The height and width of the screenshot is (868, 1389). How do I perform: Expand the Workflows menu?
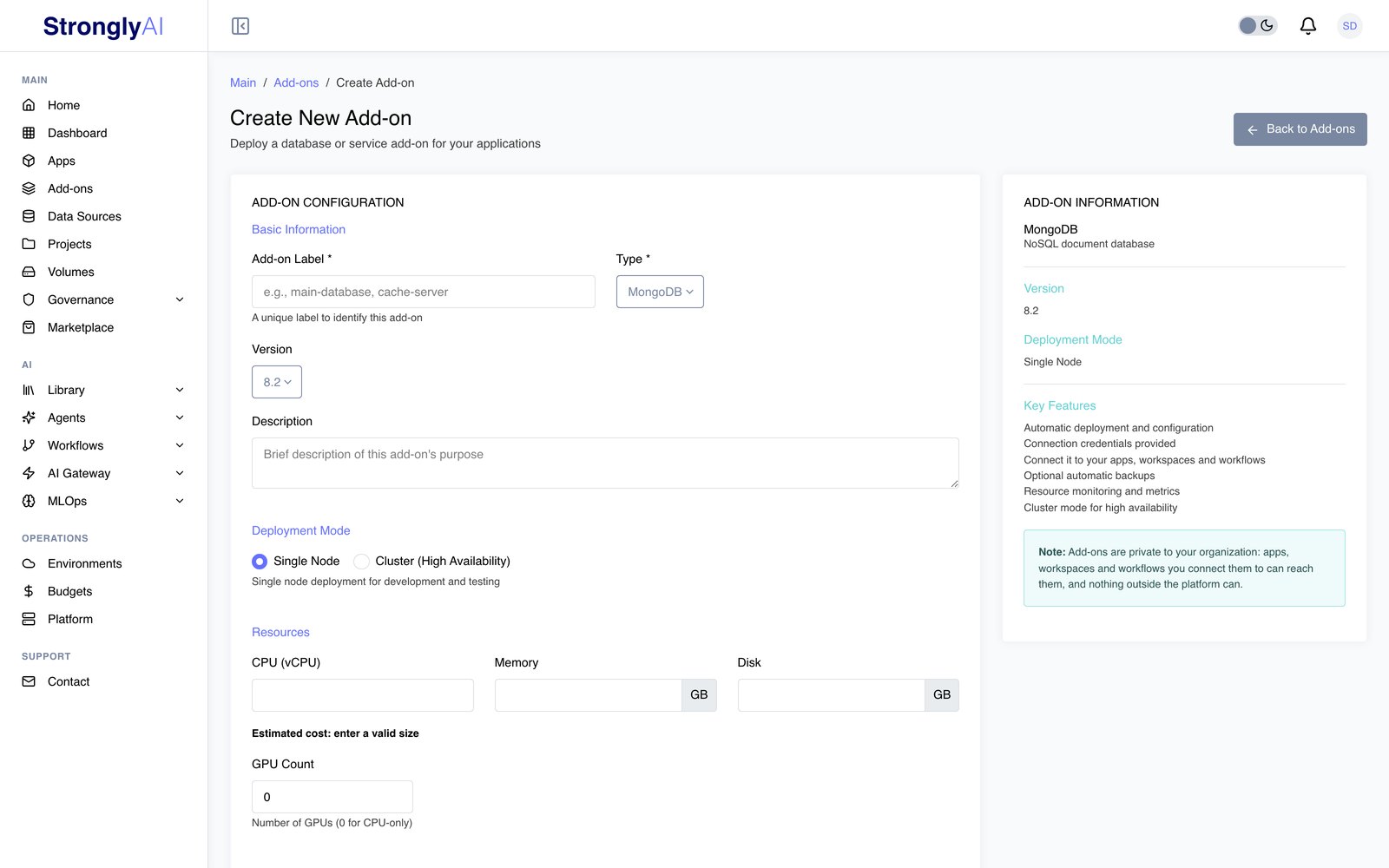pos(103,445)
